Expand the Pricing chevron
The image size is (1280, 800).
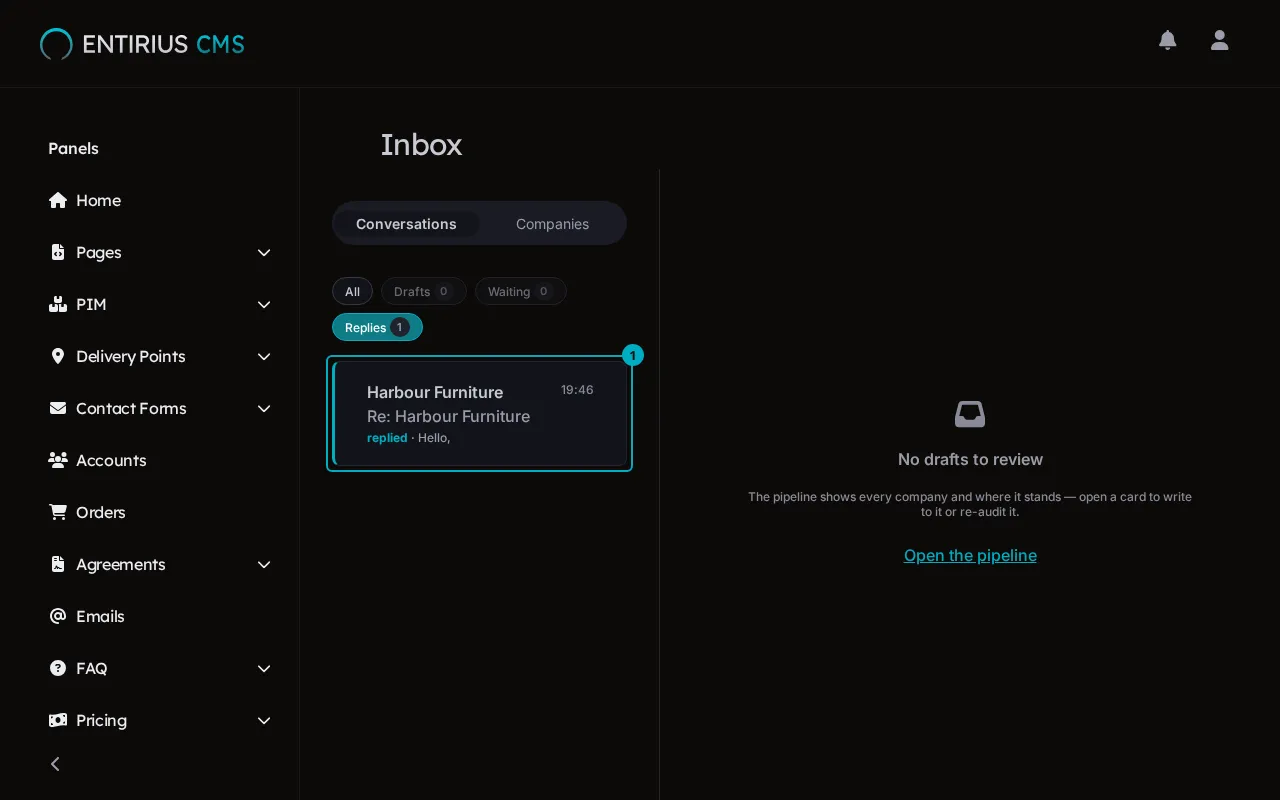(x=264, y=720)
